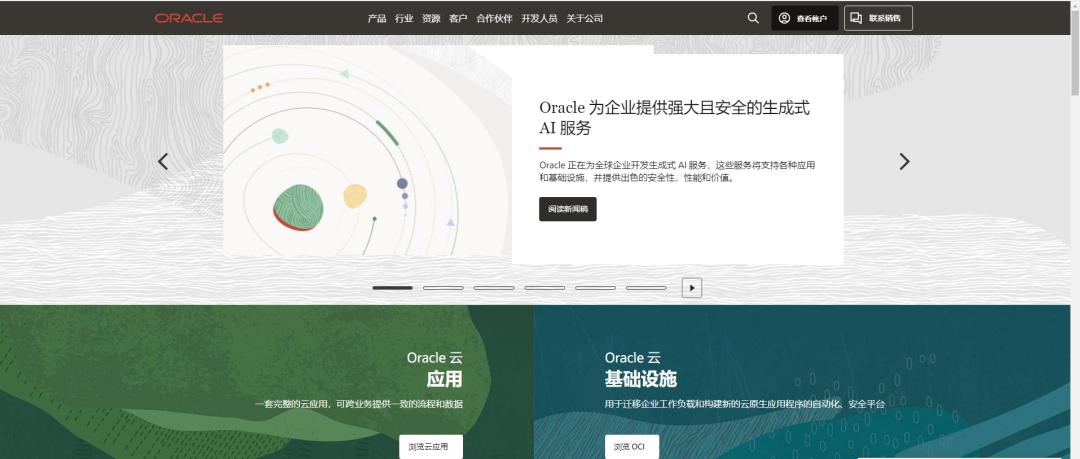Open the 行业 menu
The width and height of the screenshot is (1080, 459).
pyautogui.click(x=404, y=19)
